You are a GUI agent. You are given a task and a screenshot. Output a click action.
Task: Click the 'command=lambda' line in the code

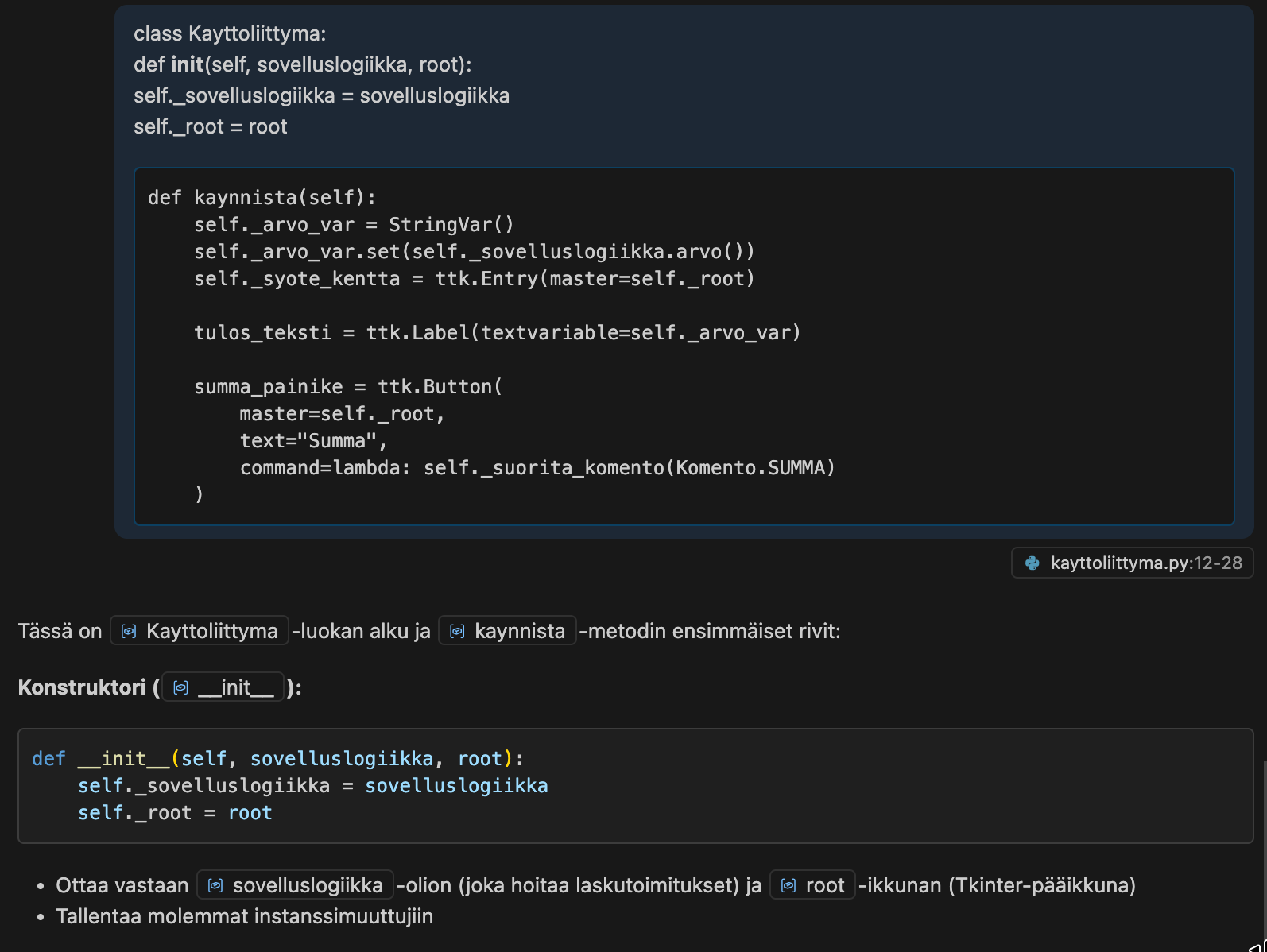[537, 468]
